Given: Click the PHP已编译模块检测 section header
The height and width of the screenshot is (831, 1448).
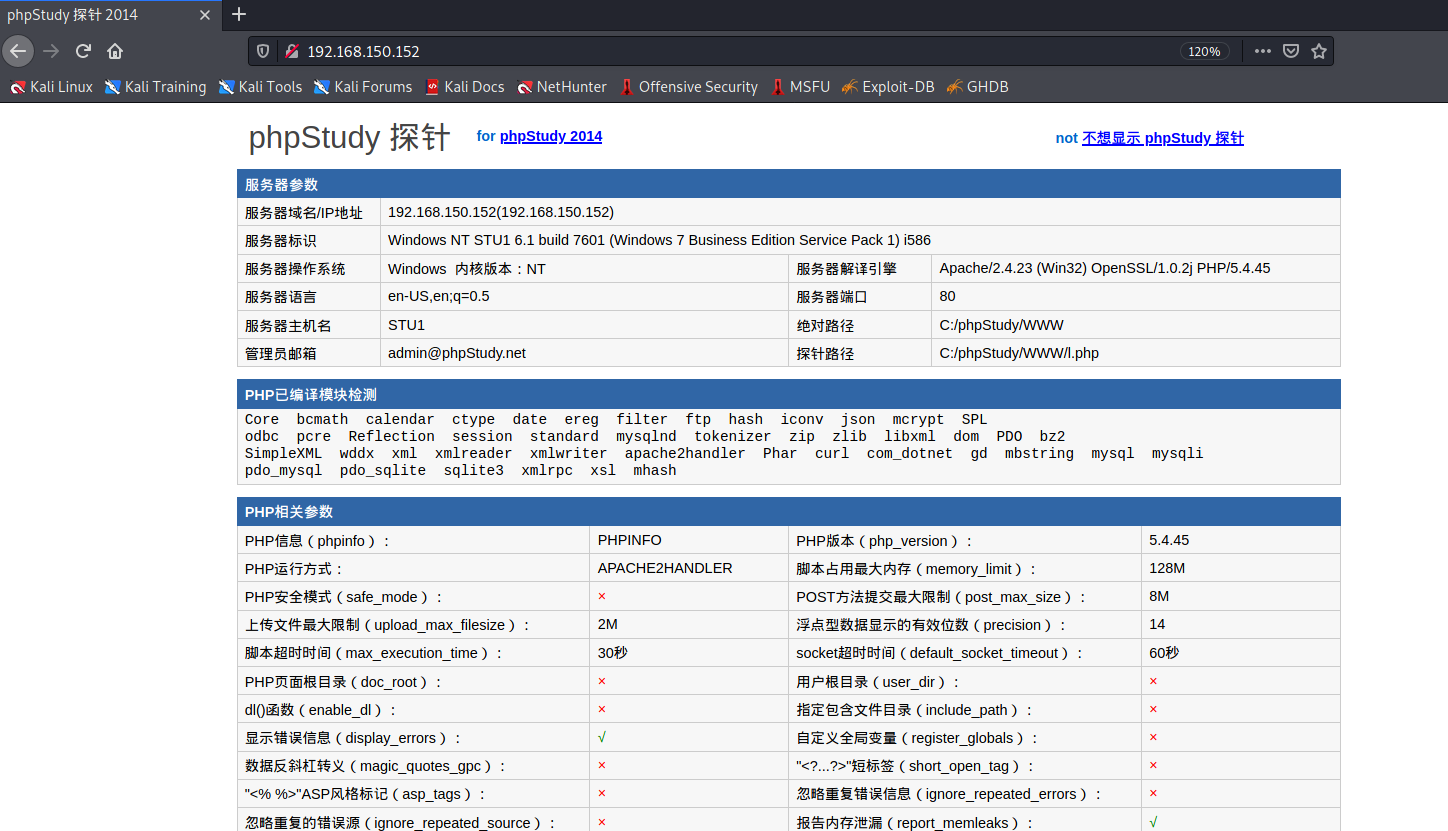Looking at the screenshot, I should point(789,395).
